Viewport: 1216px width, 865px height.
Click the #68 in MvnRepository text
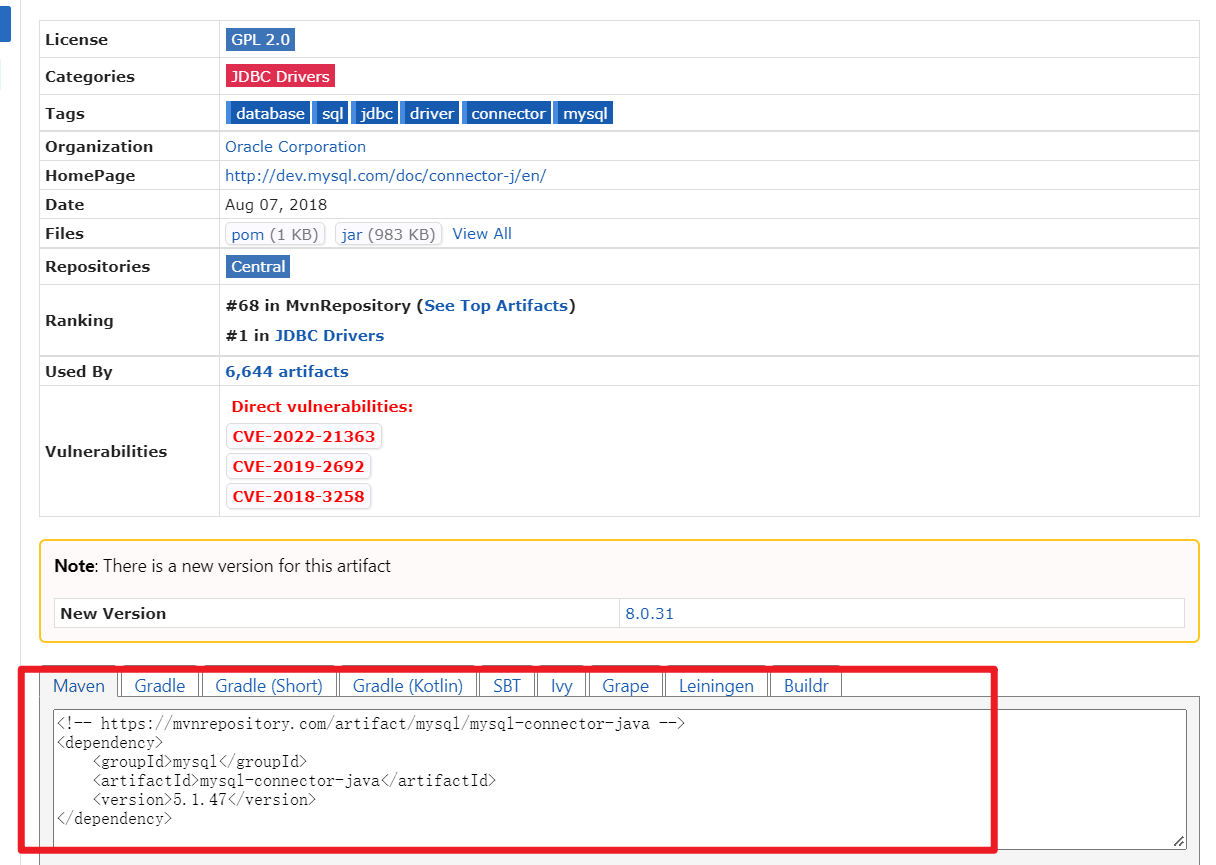(x=318, y=305)
